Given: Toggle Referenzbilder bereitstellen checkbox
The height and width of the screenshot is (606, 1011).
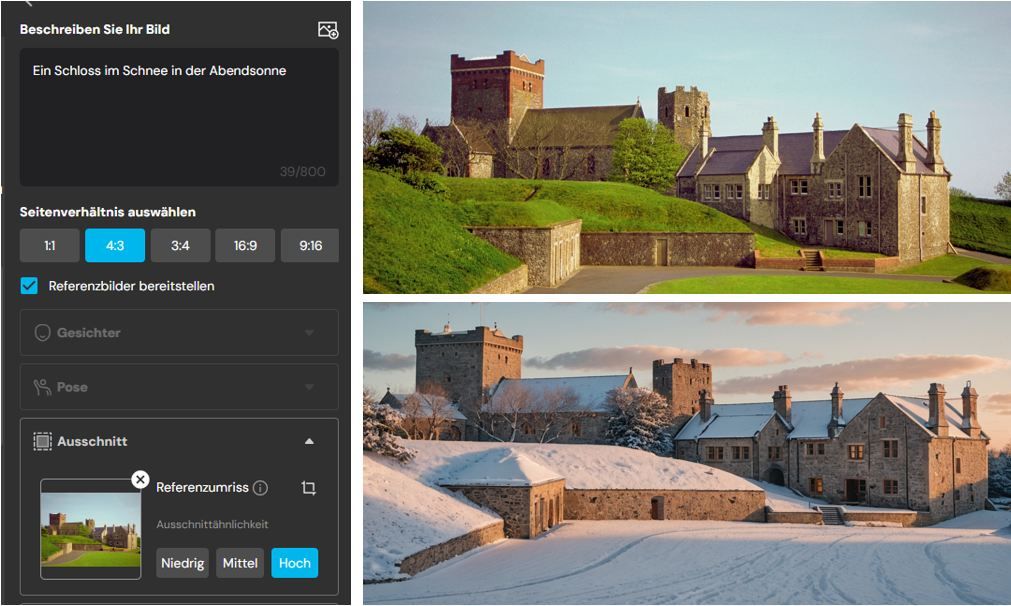Looking at the screenshot, I should (x=29, y=286).
